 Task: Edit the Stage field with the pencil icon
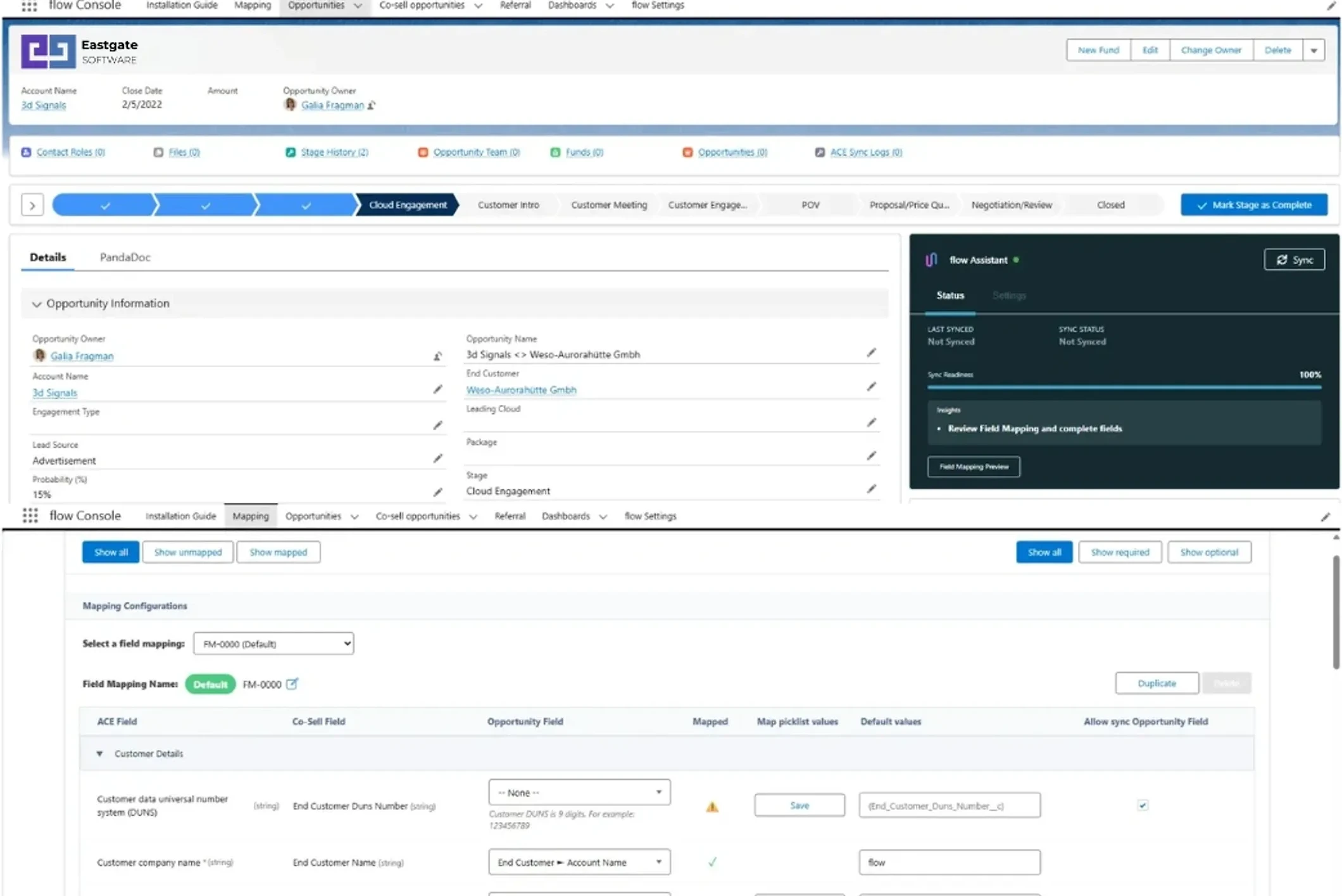872,488
